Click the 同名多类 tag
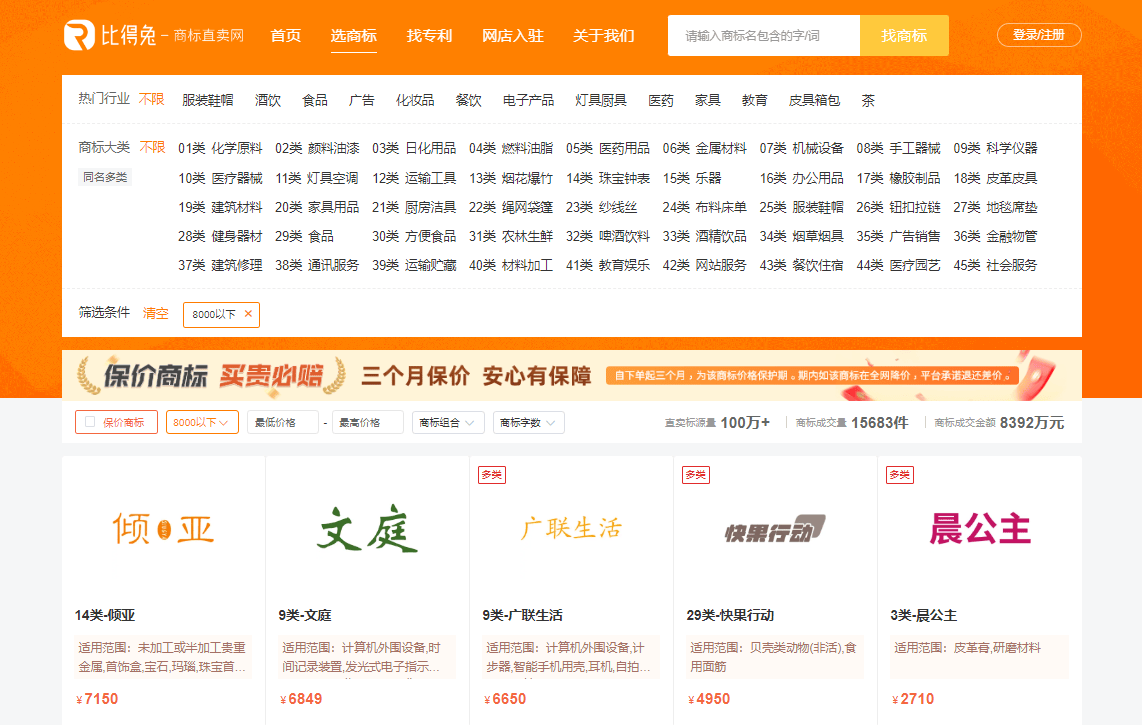 (x=105, y=177)
